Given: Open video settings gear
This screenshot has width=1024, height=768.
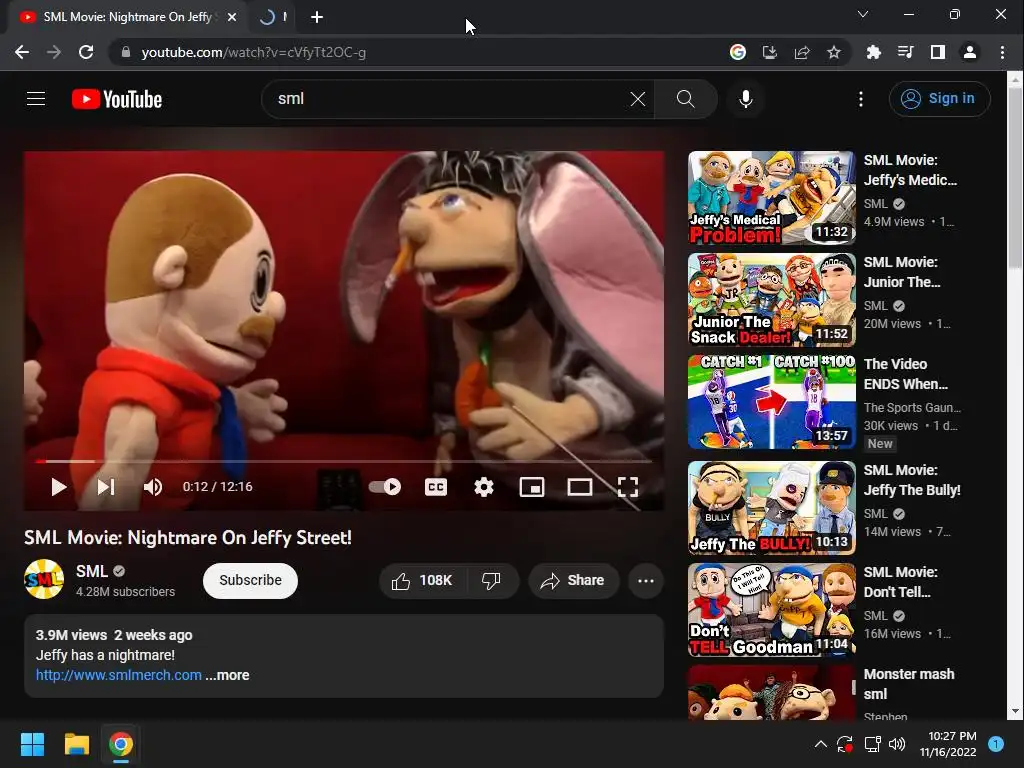Looking at the screenshot, I should (483, 487).
